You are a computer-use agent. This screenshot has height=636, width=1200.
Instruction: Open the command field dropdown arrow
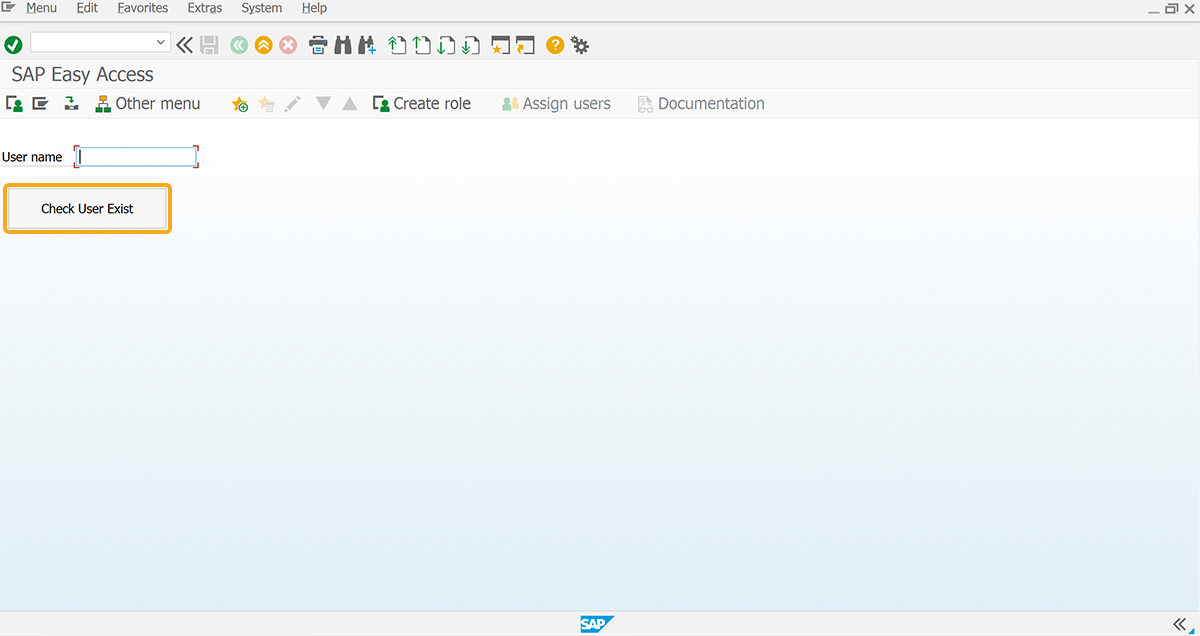pyautogui.click(x=161, y=42)
